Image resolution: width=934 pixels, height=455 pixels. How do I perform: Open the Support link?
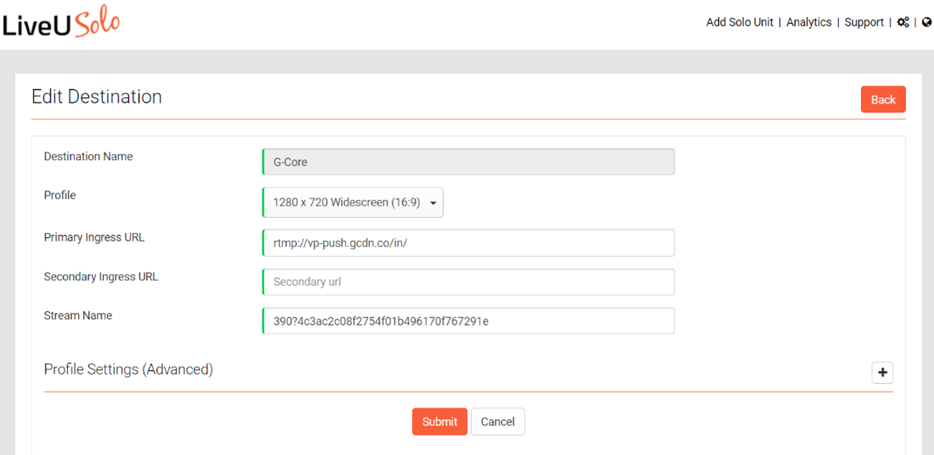[x=864, y=23]
